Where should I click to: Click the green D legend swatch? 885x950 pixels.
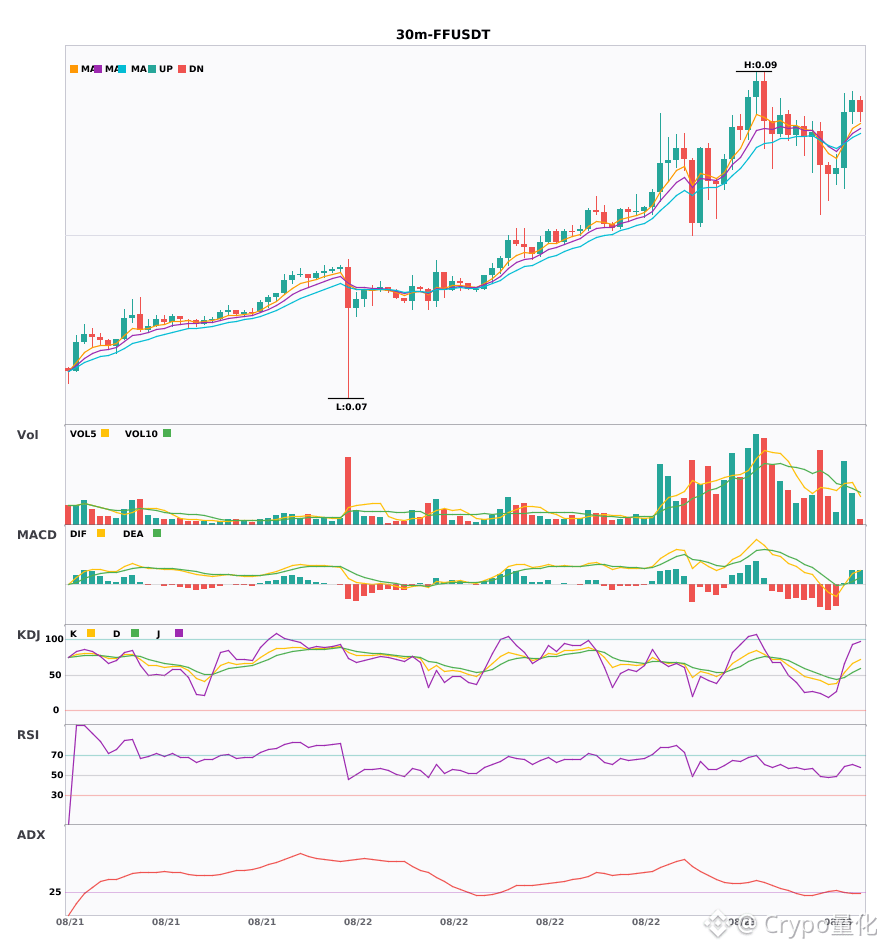135,633
